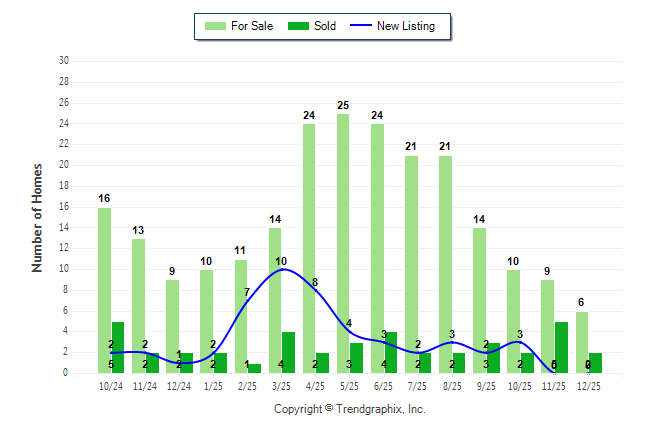Click the 12/25 For Sale bar labeled 6
Image resolution: width=646 pixels, height=434 pixels.
[582, 342]
